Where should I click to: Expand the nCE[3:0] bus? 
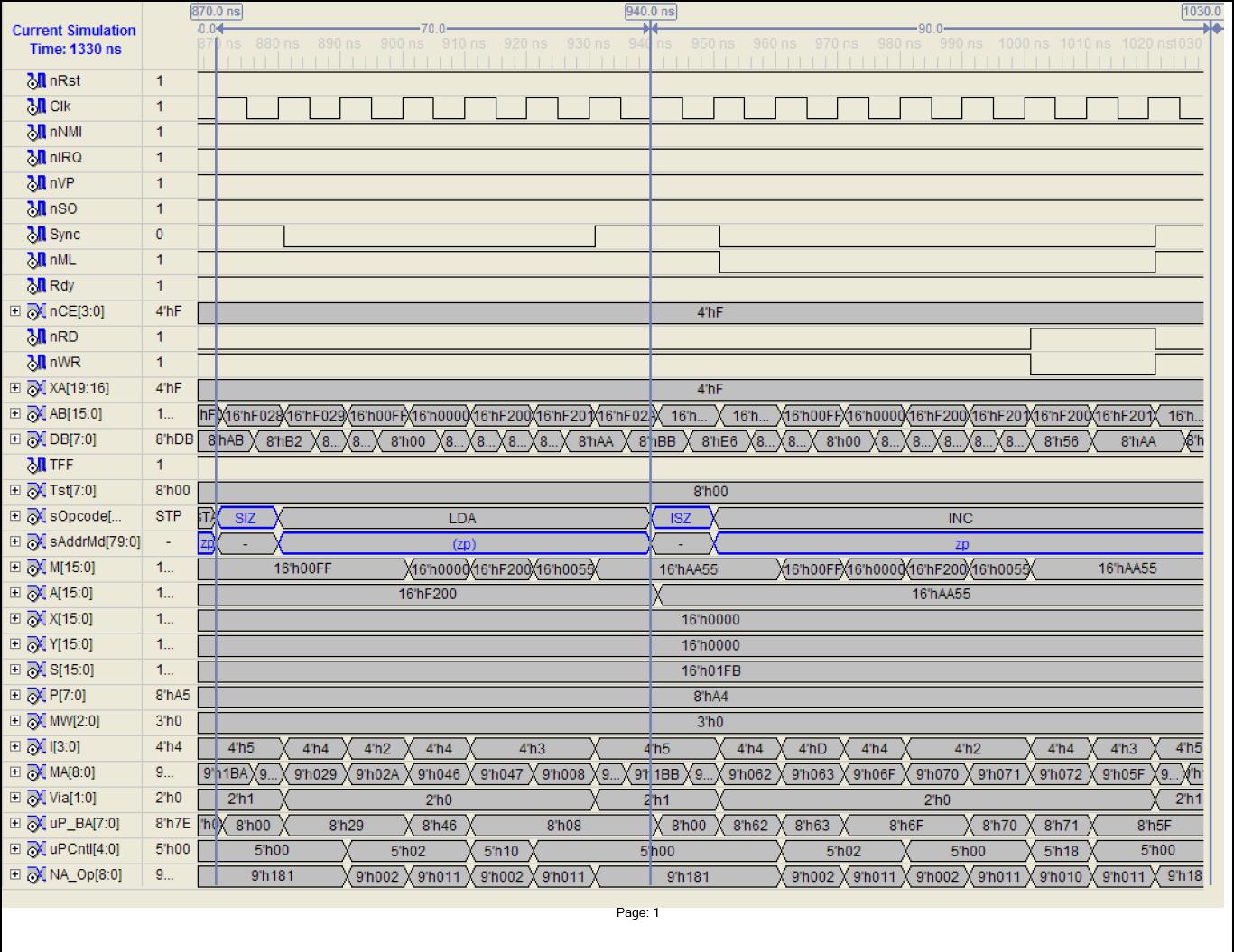[14, 311]
